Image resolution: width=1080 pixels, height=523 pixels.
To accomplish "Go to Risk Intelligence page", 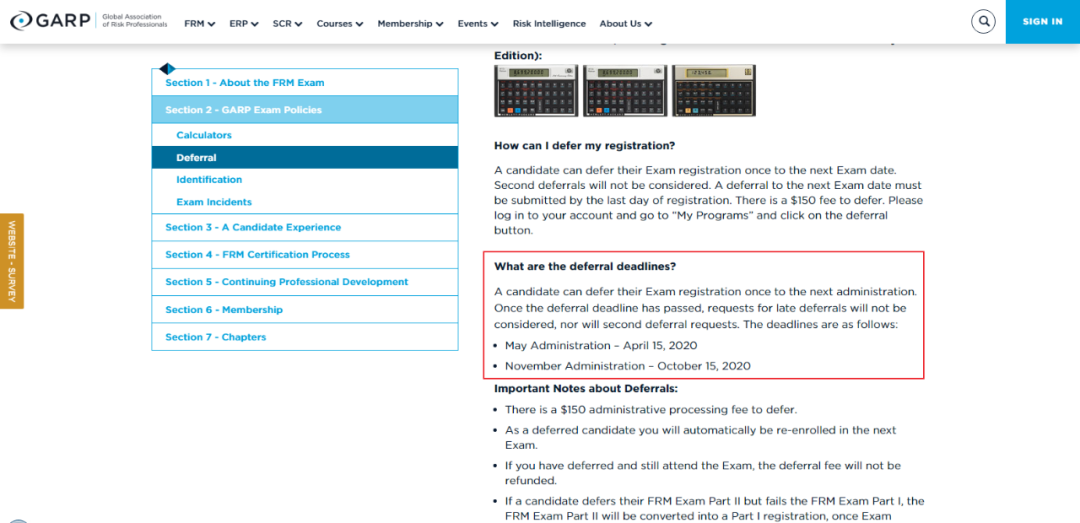I will [549, 23].
